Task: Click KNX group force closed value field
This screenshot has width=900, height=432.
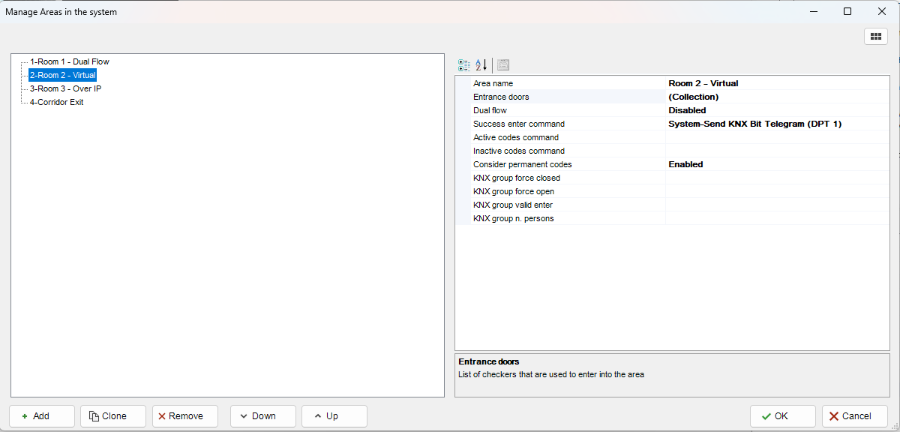Action: click(776, 178)
